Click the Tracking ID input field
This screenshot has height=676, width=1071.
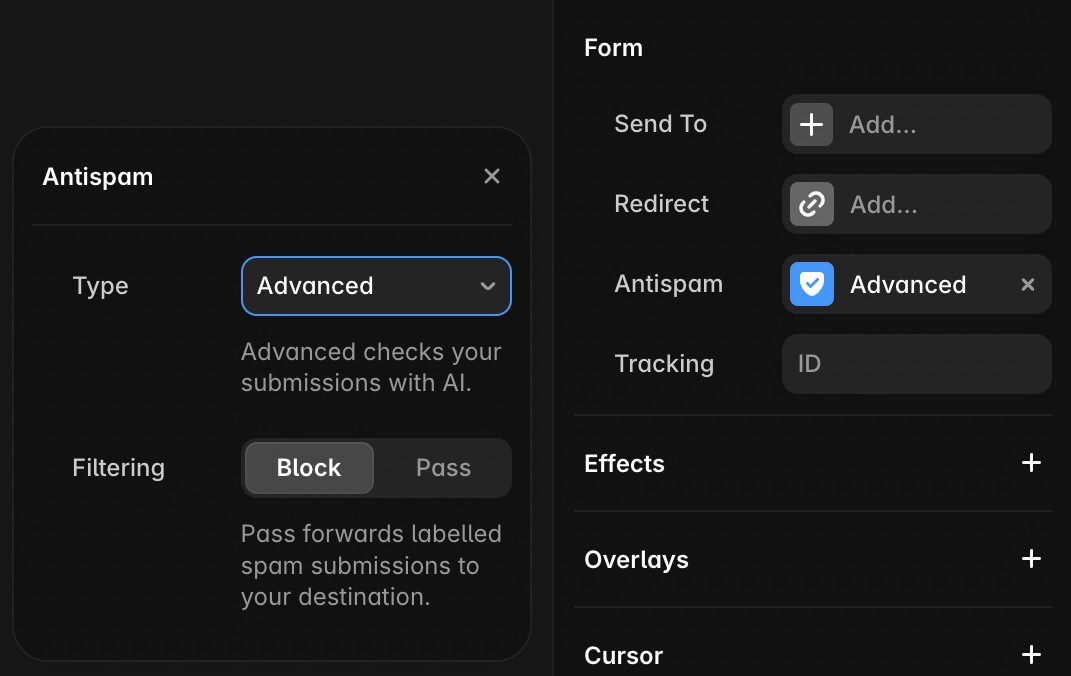coord(917,364)
